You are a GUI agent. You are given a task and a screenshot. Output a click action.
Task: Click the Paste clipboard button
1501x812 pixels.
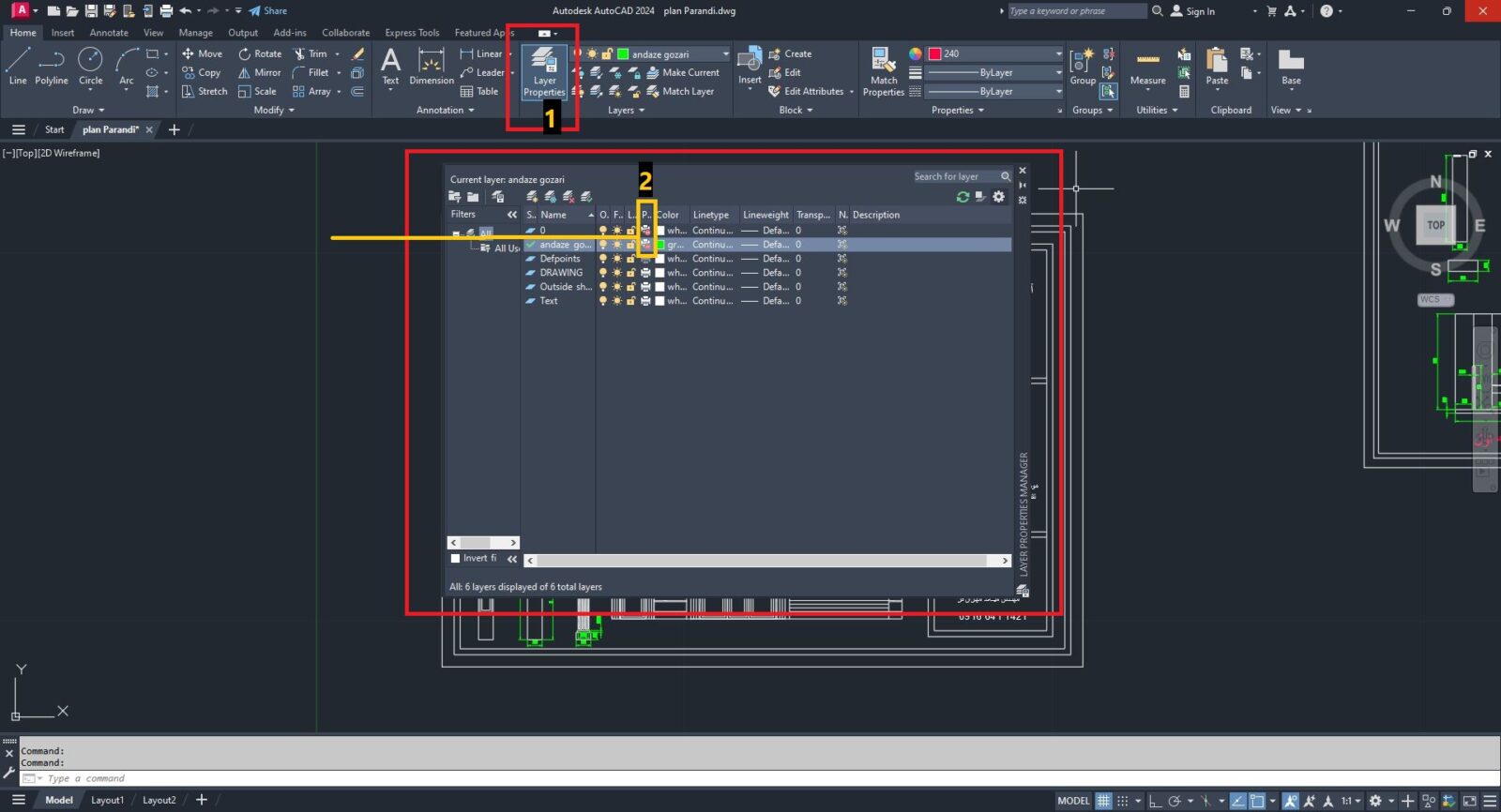coord(1217,67)
